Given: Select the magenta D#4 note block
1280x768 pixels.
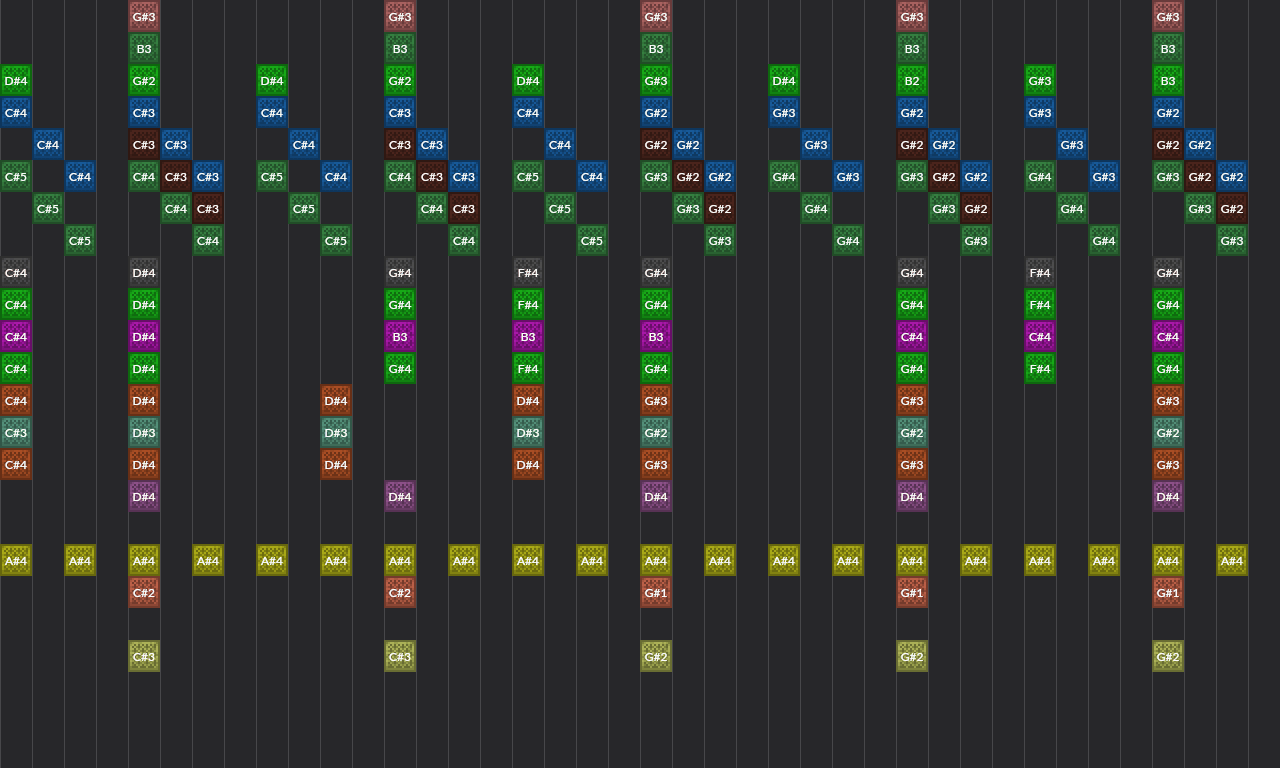Looking at the screenshot, I should [x=144, y=337].
